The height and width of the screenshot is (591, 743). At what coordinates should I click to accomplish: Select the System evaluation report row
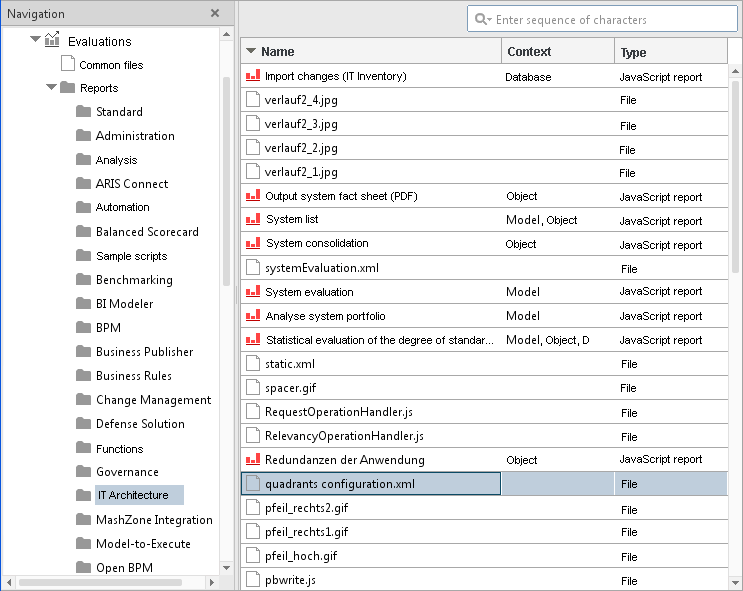(484, 291)
